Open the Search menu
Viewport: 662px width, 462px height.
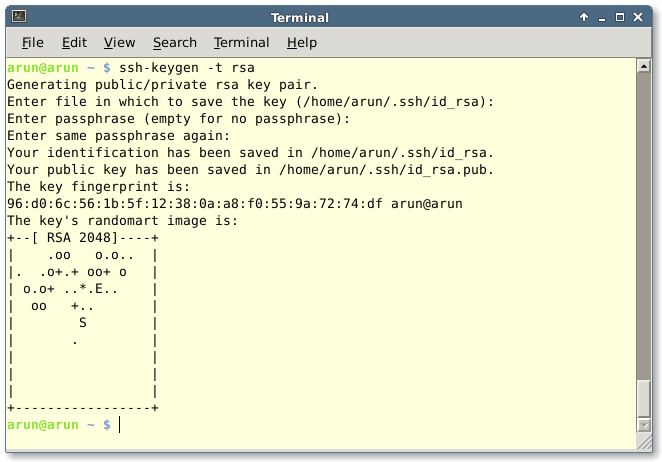(175, 42)
